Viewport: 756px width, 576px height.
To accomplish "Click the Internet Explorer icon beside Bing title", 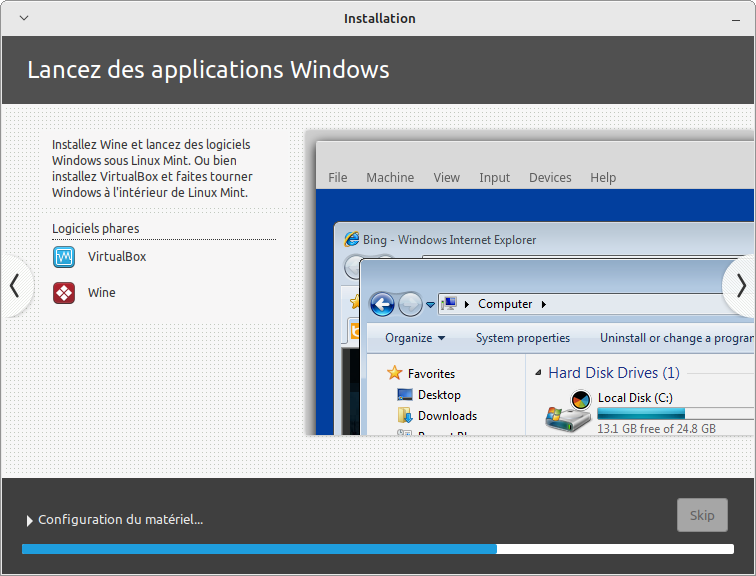I will click(351, 239).
